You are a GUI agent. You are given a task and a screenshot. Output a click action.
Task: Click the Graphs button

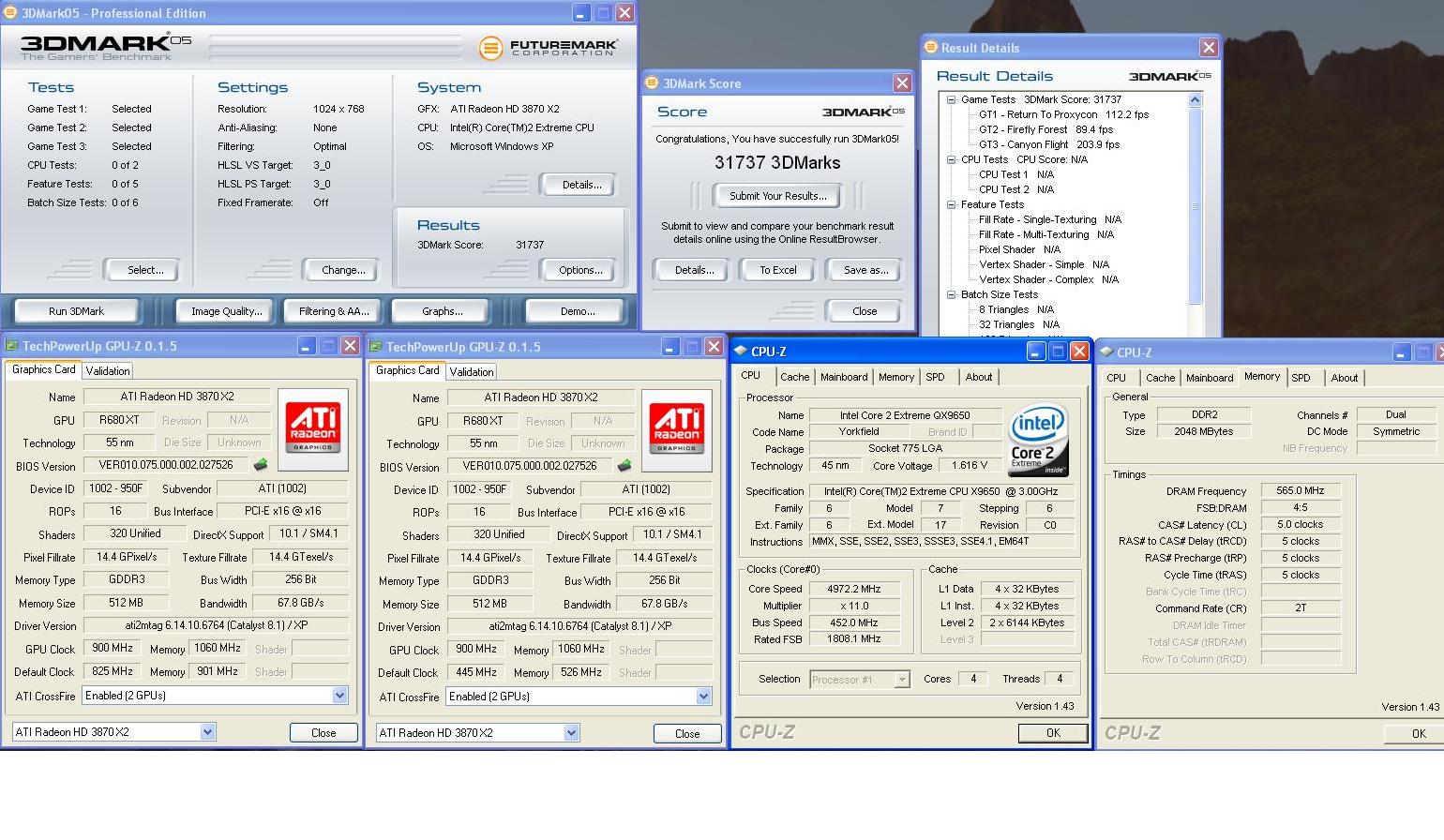tap(442, 311)
